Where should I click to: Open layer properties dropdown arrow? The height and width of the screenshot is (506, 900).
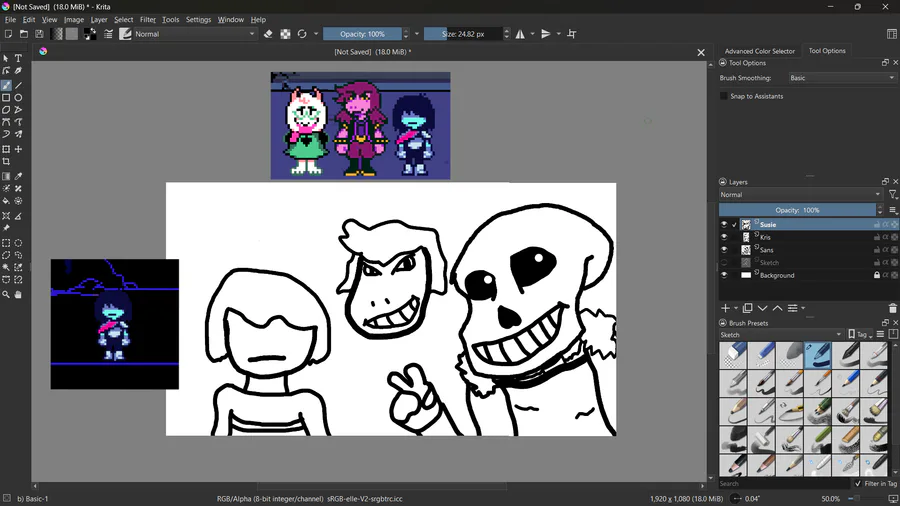(x=803, y=309)
